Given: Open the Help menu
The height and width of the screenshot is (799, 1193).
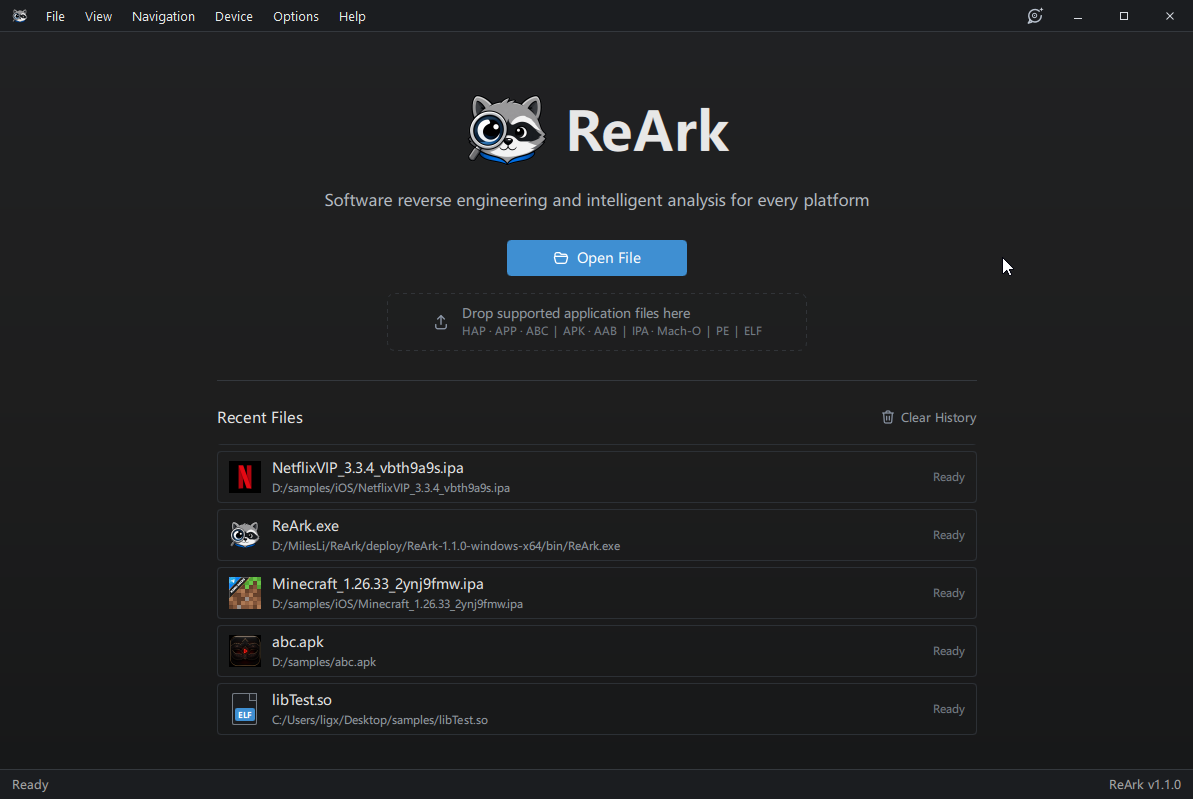Looking at the screenshot, I should point(352,16).
